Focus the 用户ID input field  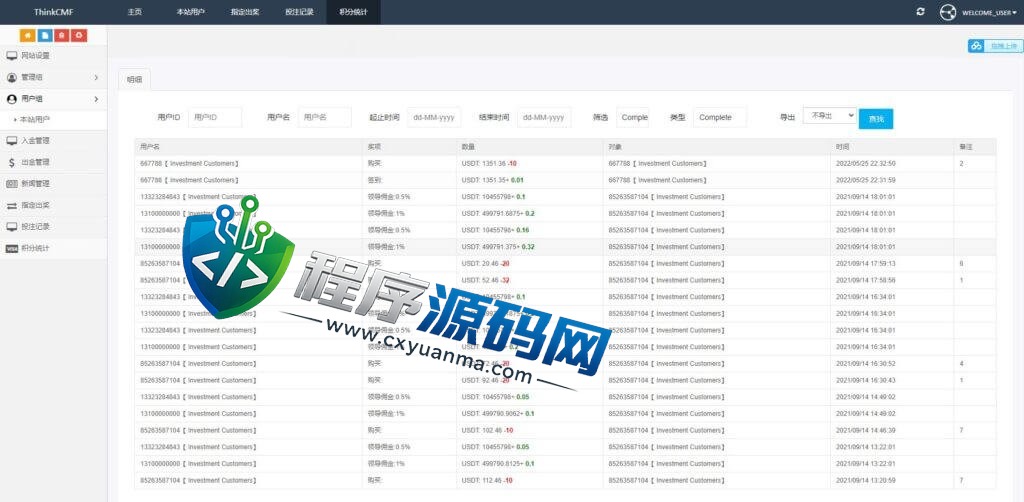coord(215,118)
